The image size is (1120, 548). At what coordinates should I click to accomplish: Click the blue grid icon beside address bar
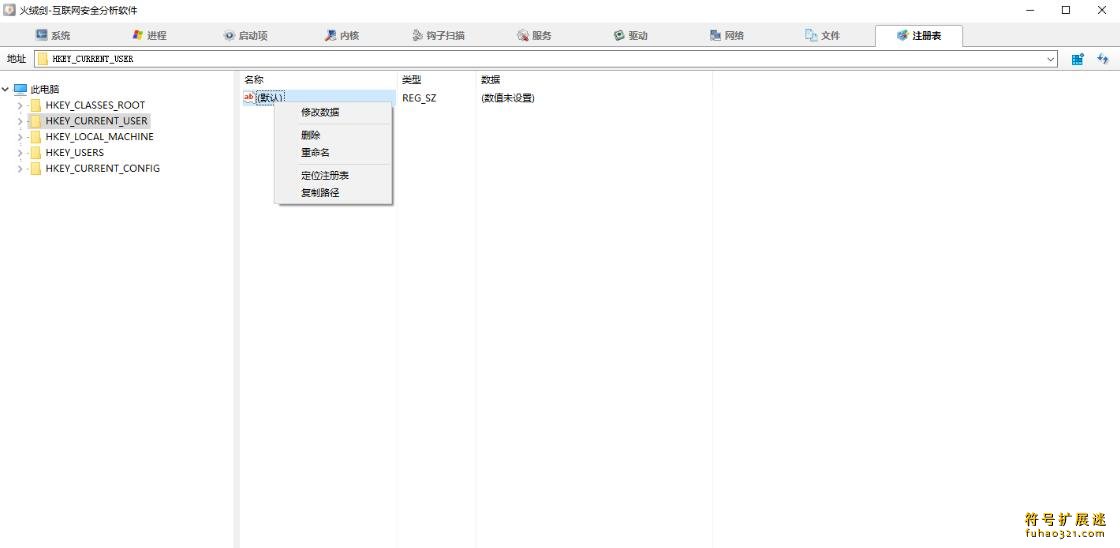click(x=1077, y=59)
